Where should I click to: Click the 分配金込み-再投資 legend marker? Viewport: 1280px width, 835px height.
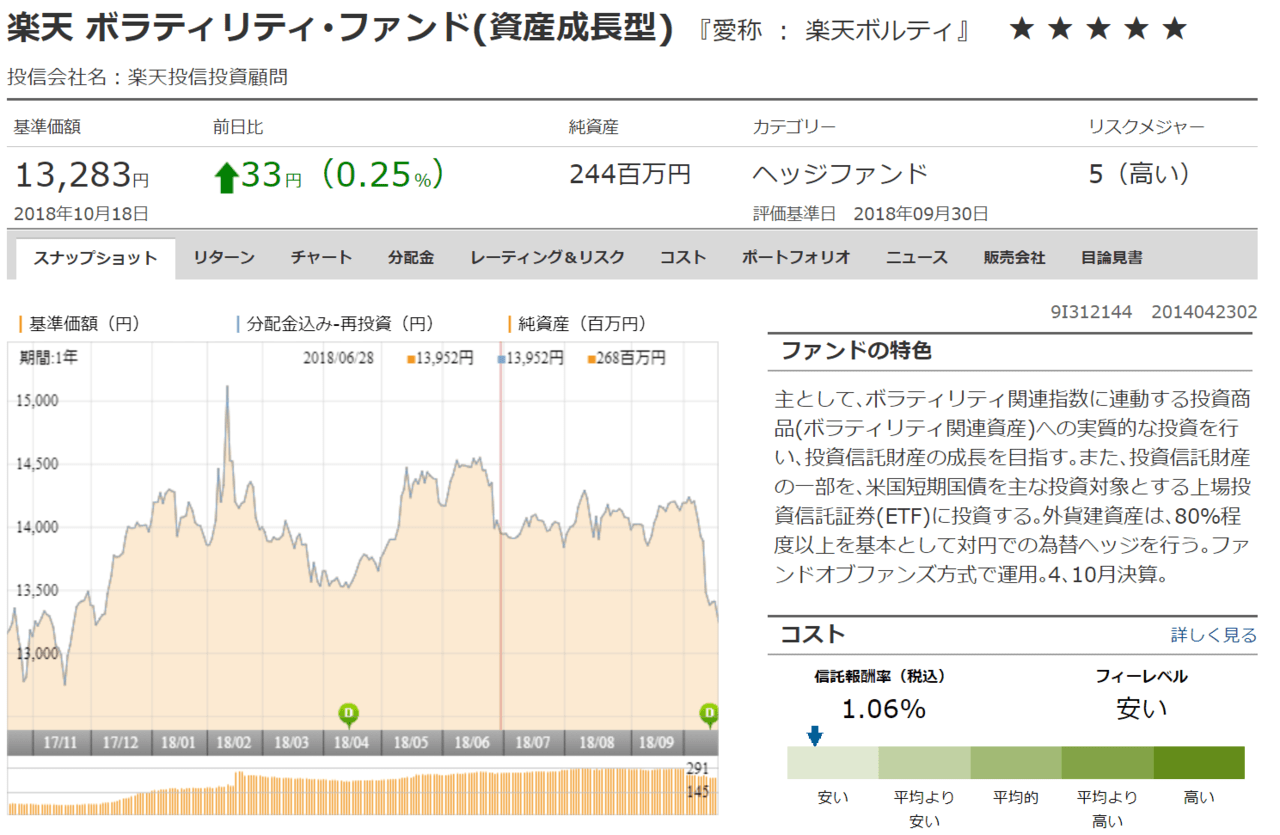(238, 324)
